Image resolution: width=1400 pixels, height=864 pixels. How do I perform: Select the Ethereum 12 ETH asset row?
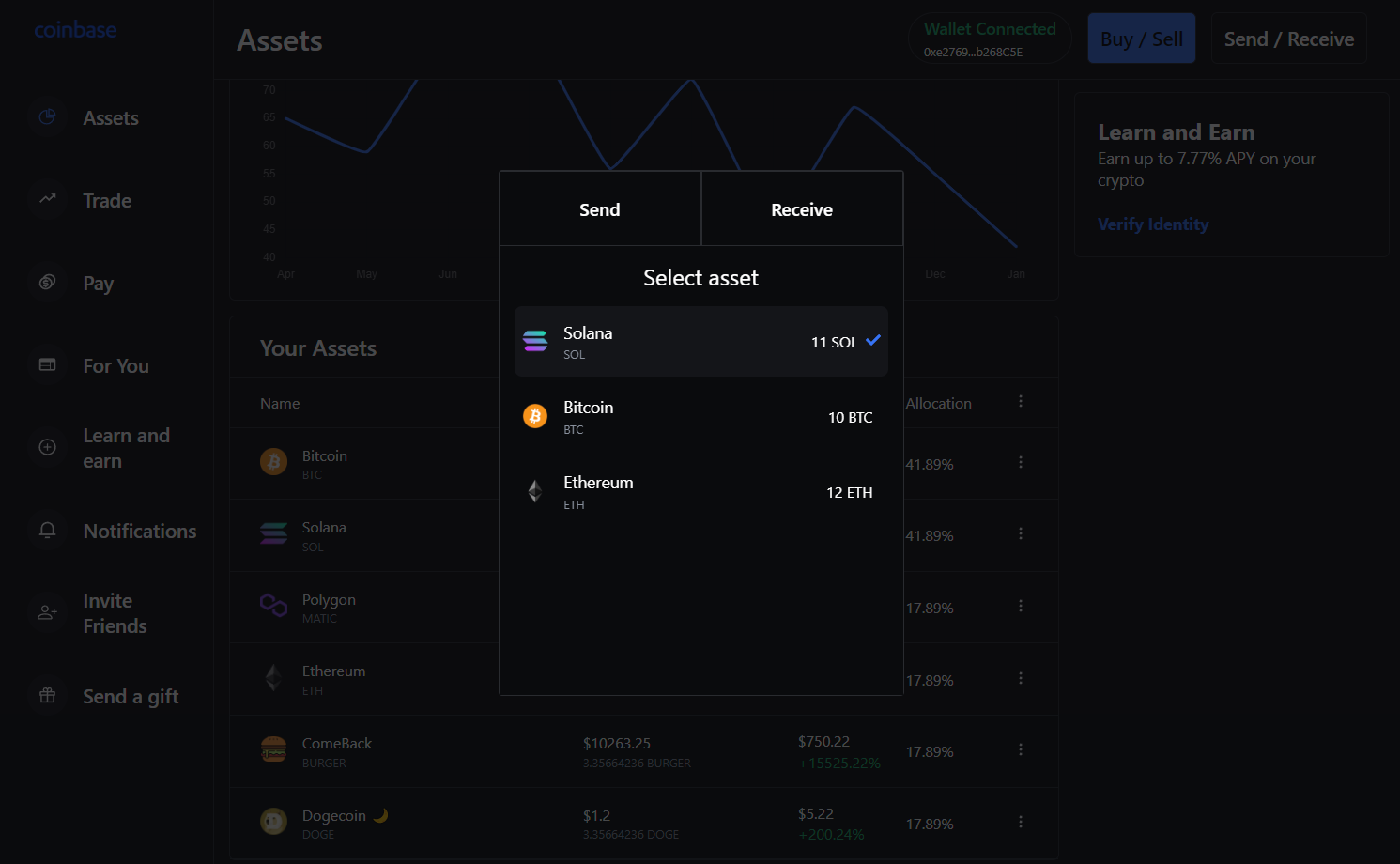[701, 491]
